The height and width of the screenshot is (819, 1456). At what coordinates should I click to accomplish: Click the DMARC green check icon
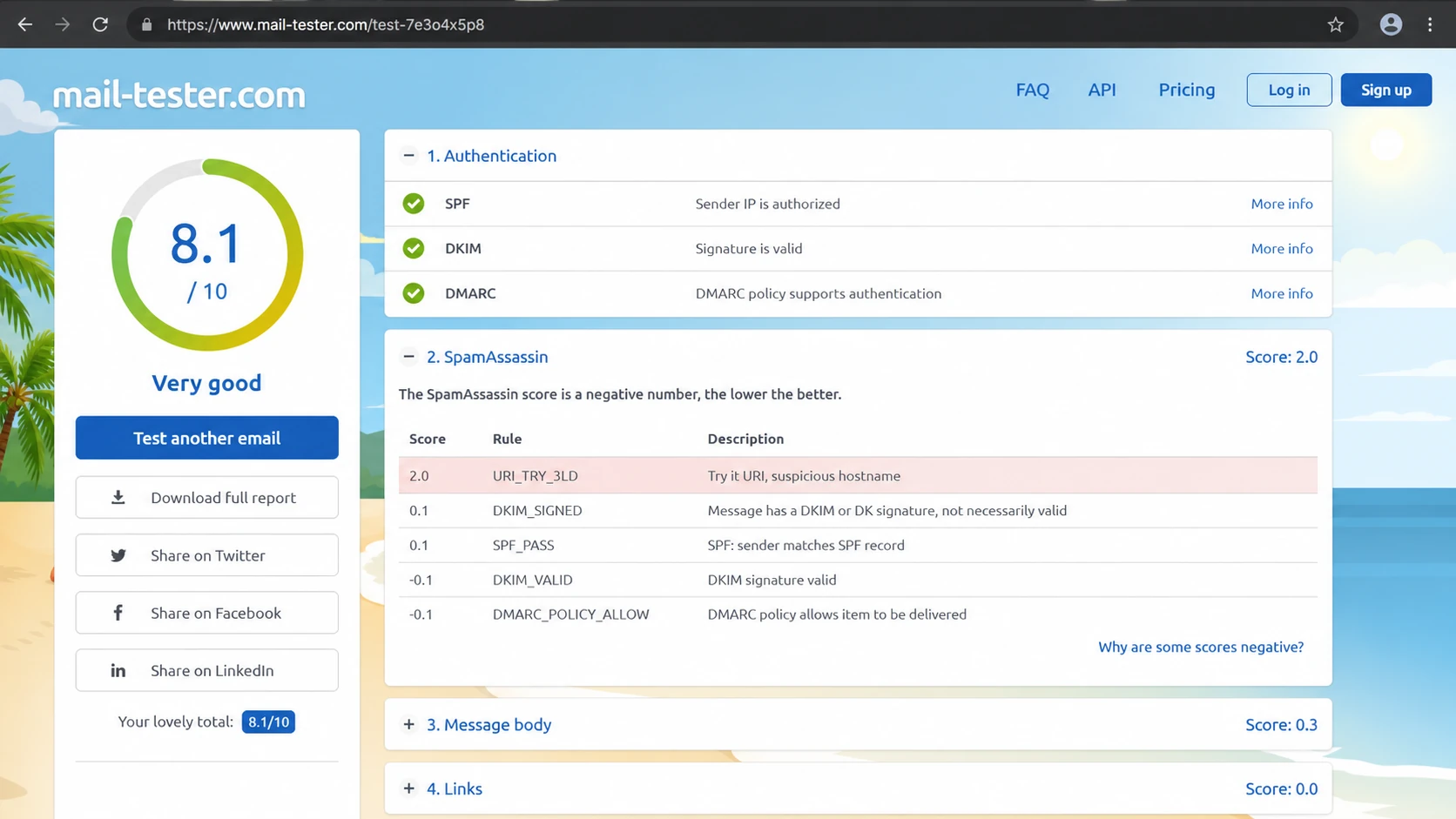(x=414, y=293)
